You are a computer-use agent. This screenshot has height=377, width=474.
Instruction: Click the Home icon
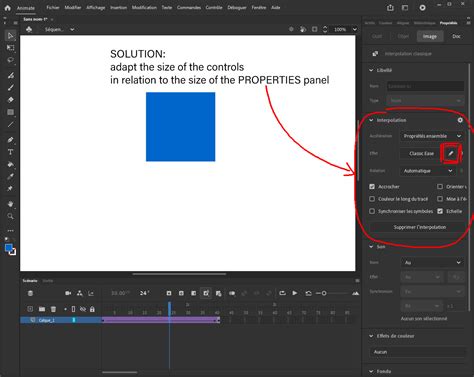(7, 8)
